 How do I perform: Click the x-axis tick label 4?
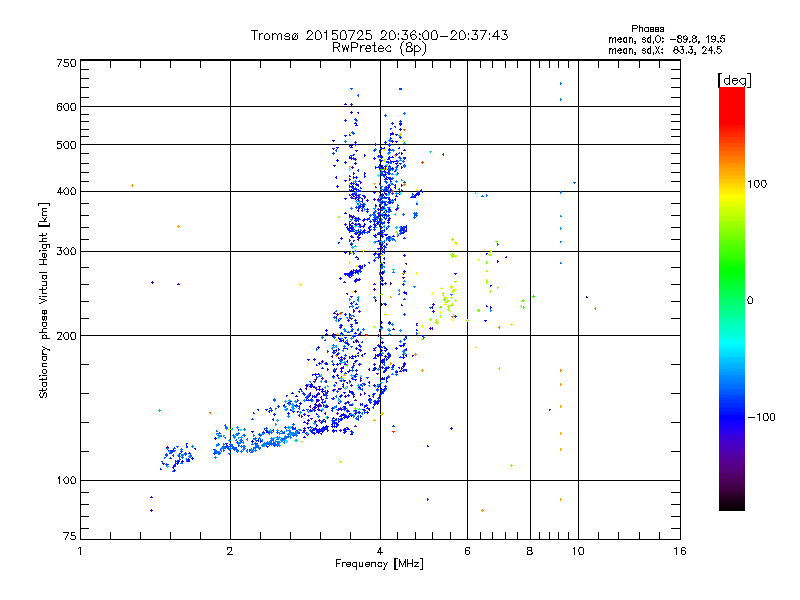click(x=380, y=551)
